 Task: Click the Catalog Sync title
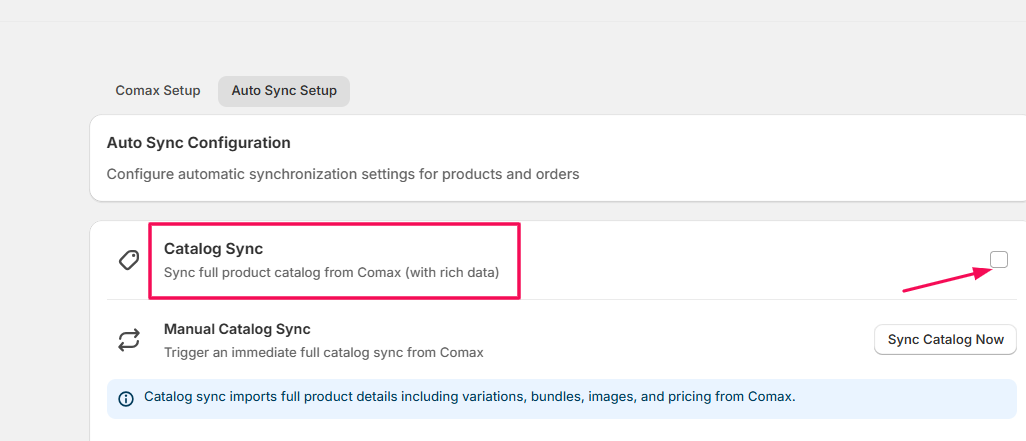tap(213, 249)
